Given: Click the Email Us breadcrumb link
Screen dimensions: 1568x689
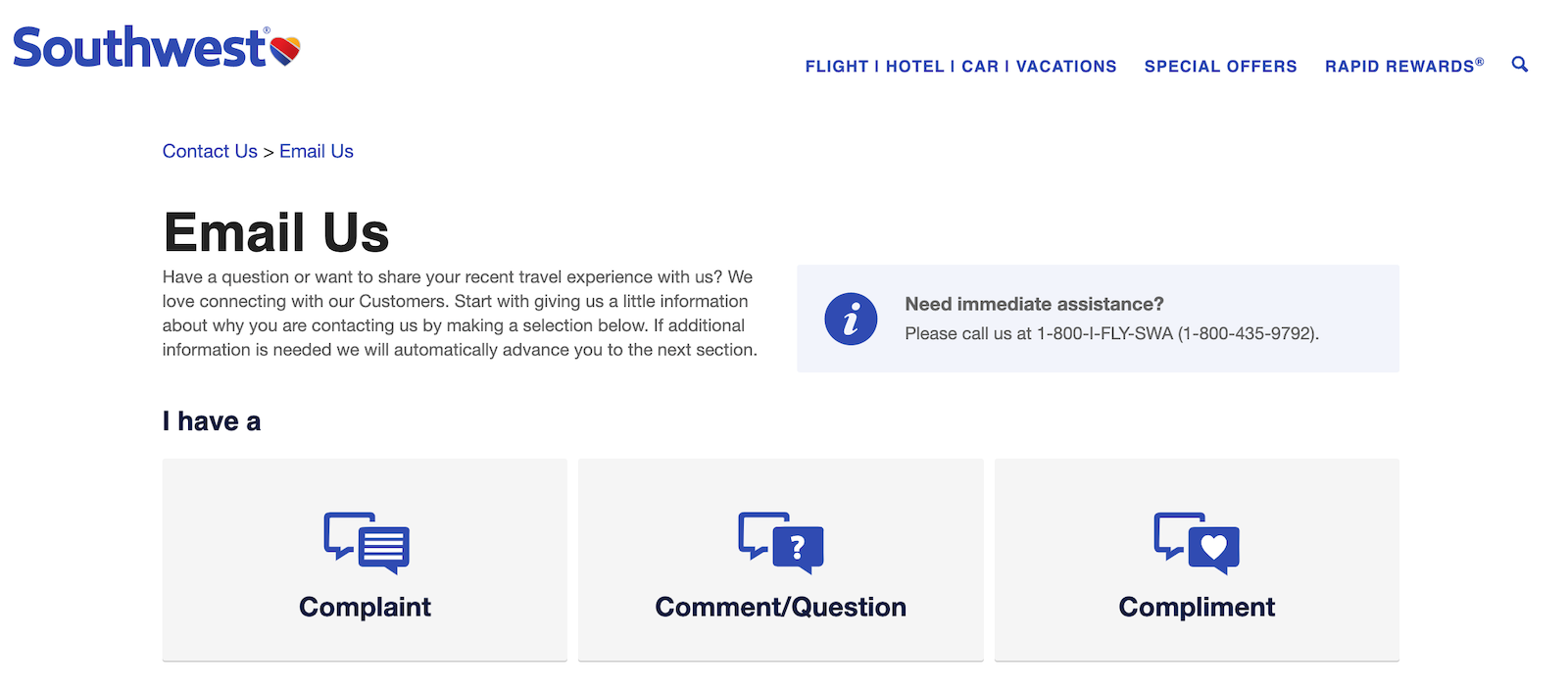Looking at the screenshot, I should 316,151.
